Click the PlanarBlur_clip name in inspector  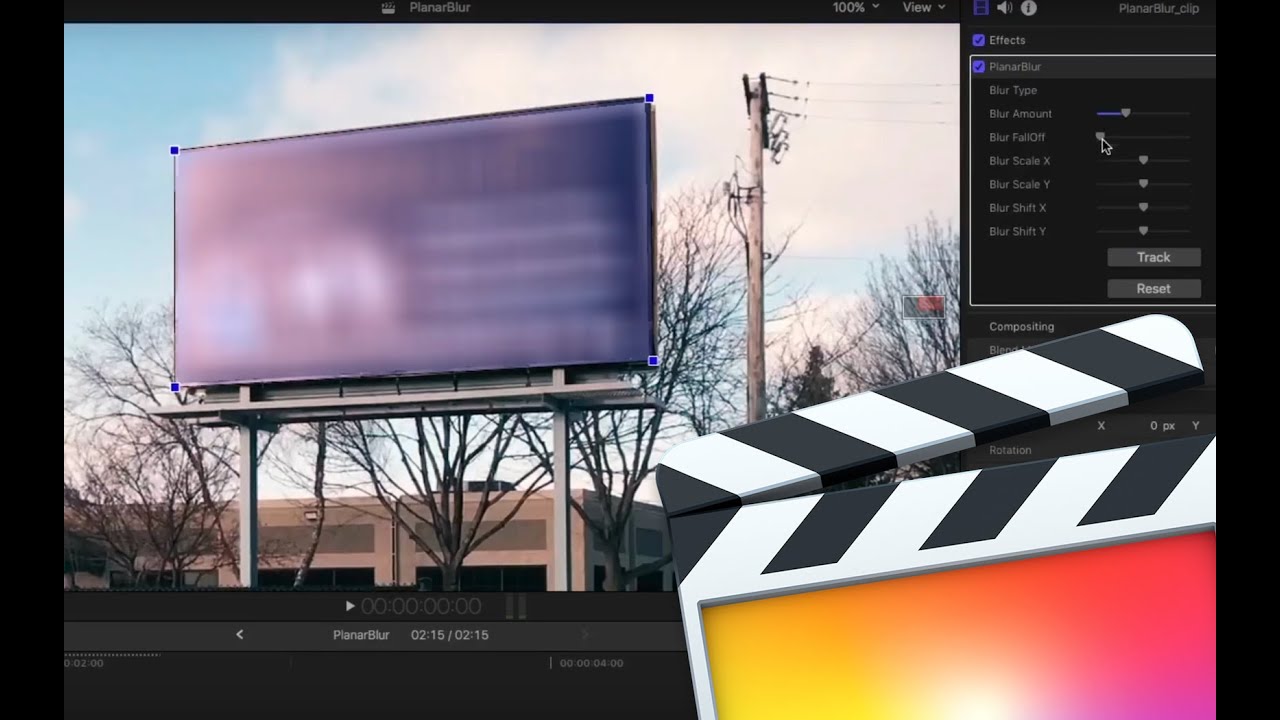(1159, 8)
